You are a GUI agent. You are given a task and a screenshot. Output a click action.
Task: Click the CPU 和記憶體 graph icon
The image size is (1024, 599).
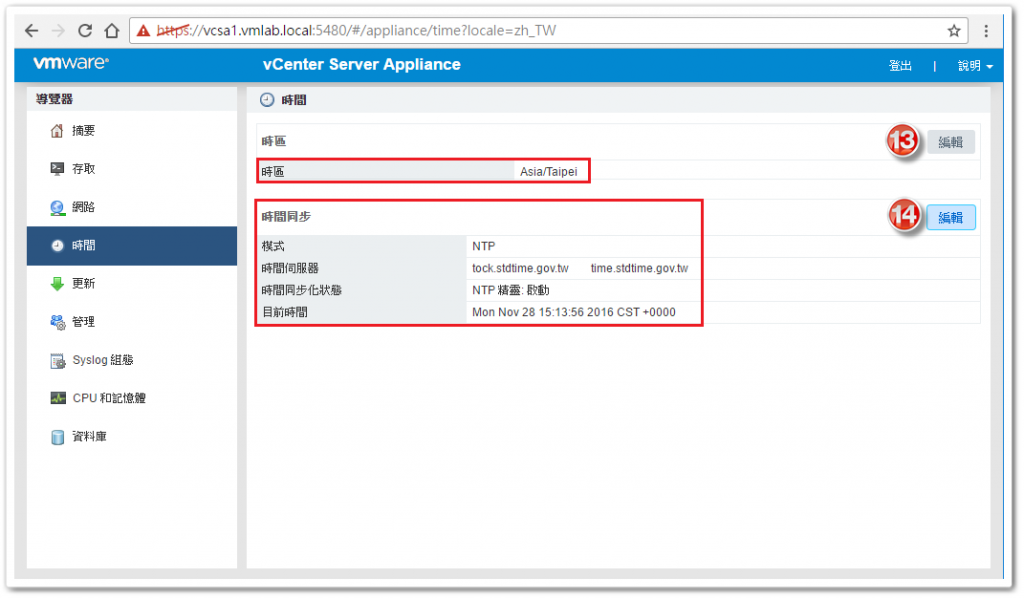57,398
